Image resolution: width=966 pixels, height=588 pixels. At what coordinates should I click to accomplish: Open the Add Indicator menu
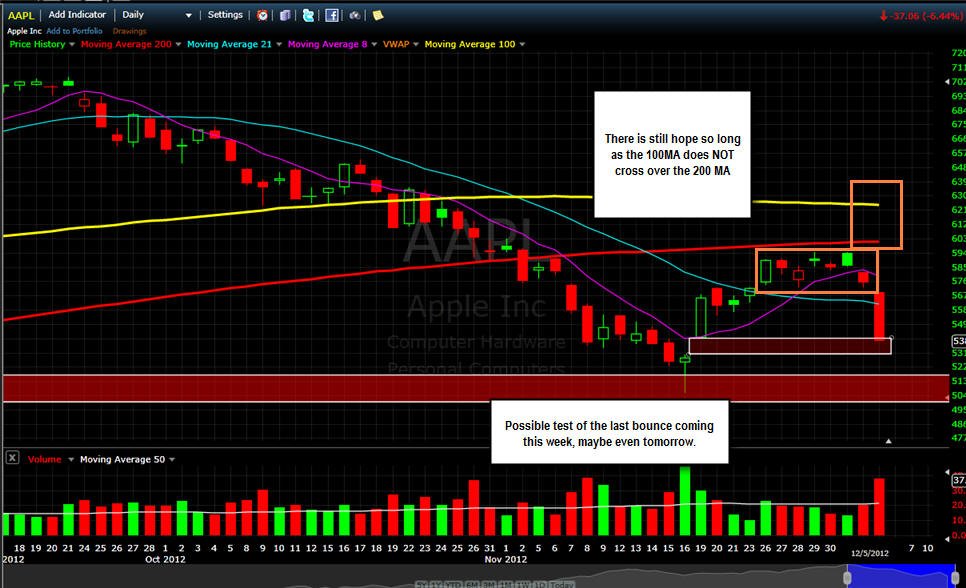(x=77, y=15)
